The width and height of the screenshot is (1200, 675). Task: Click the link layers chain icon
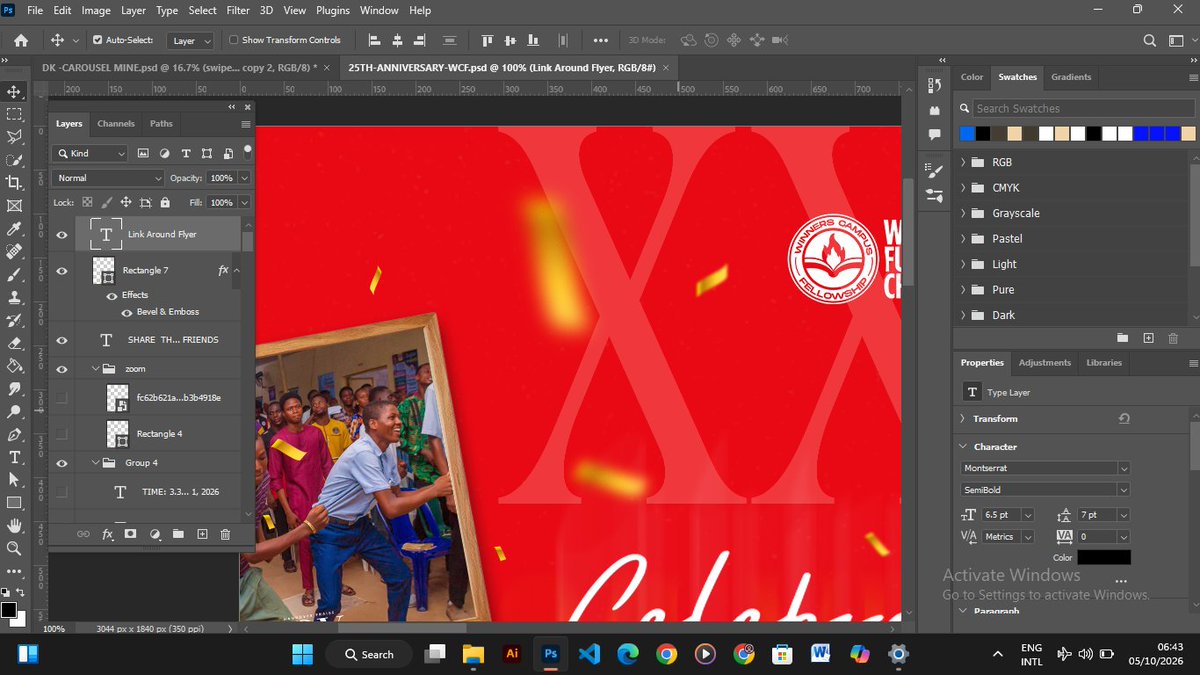[83, 535]
